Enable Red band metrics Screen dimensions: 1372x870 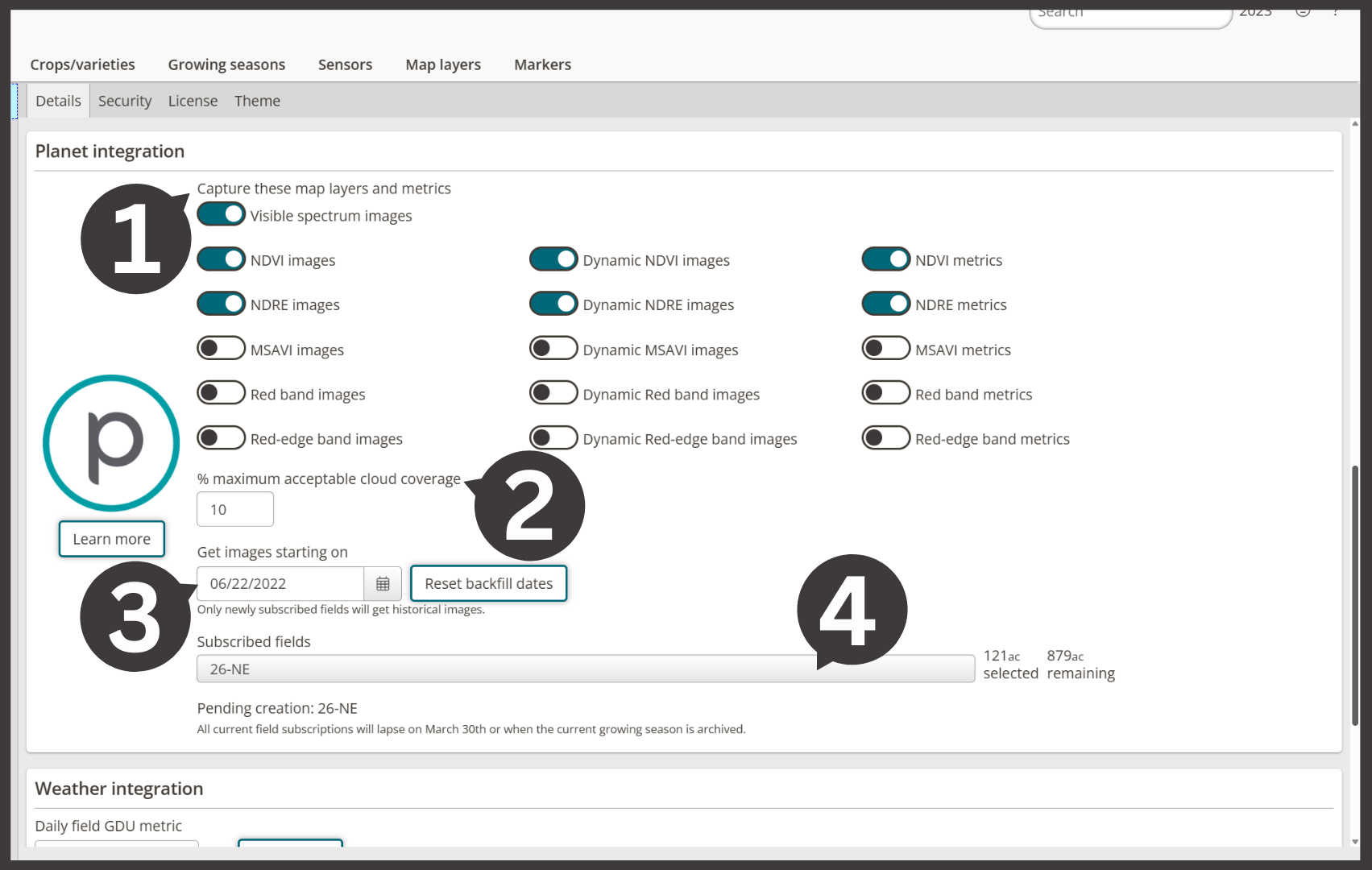point(886,393)
